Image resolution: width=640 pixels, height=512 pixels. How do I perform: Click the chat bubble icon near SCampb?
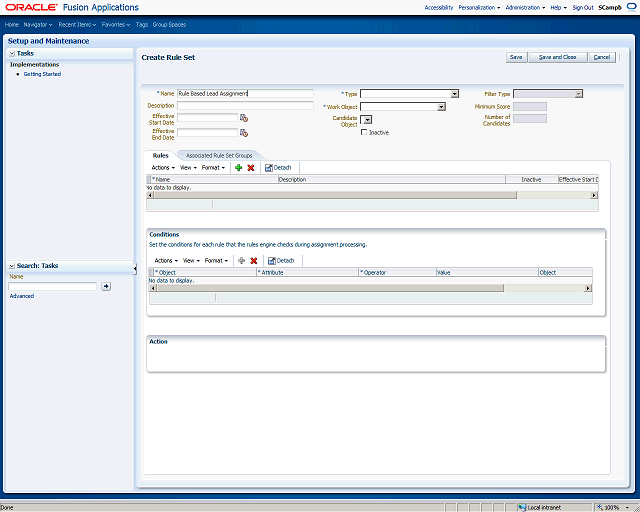click(631, 7)
